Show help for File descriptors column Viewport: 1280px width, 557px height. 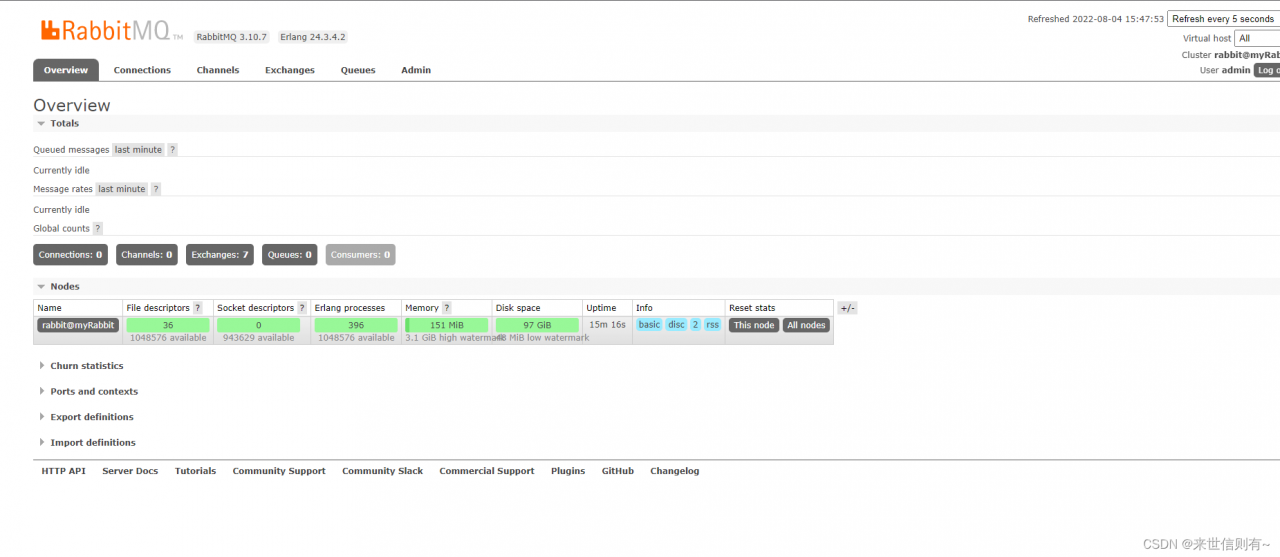click(x=198, y=308)
